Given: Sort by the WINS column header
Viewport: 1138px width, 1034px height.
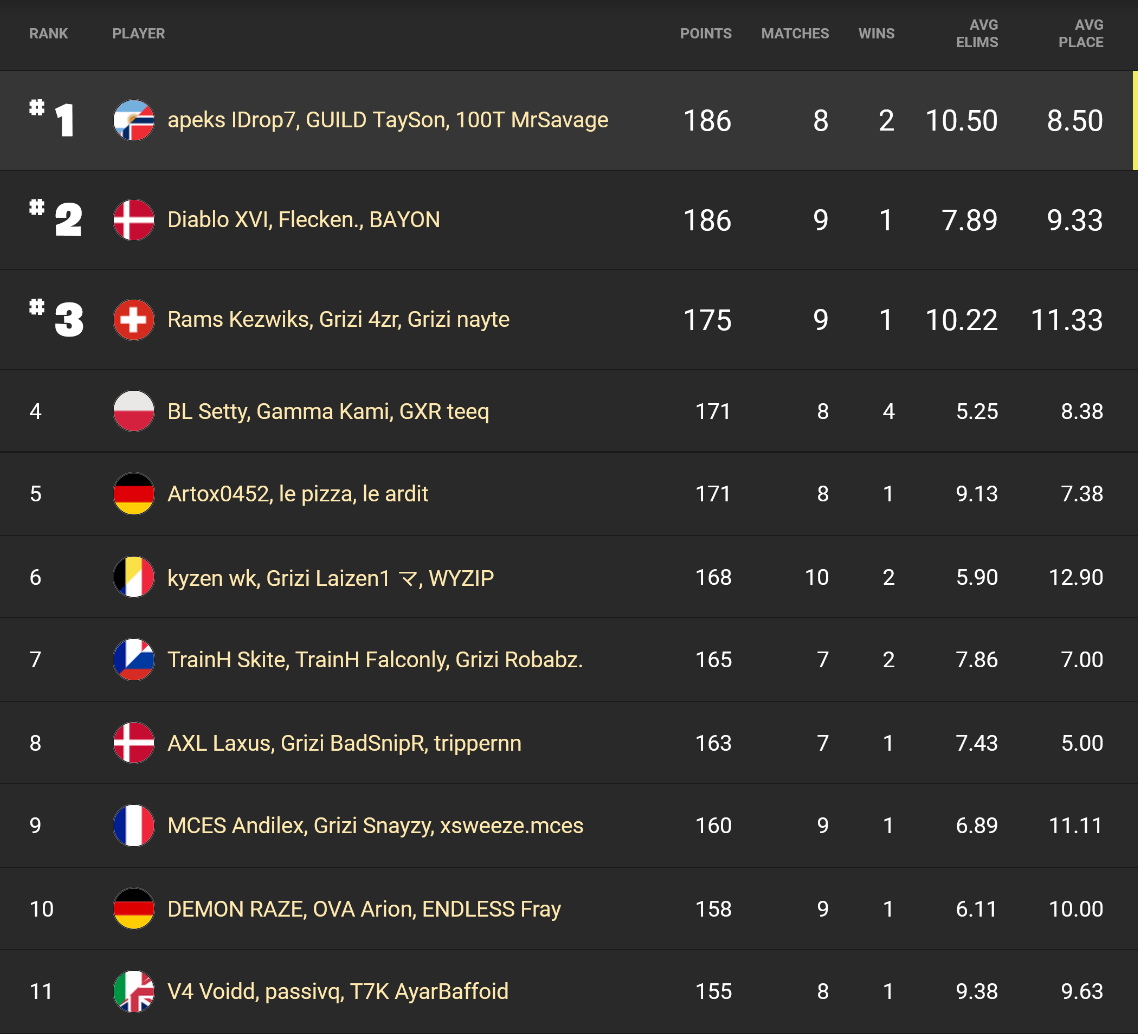Looking at the screenshot, I should 876,33.
